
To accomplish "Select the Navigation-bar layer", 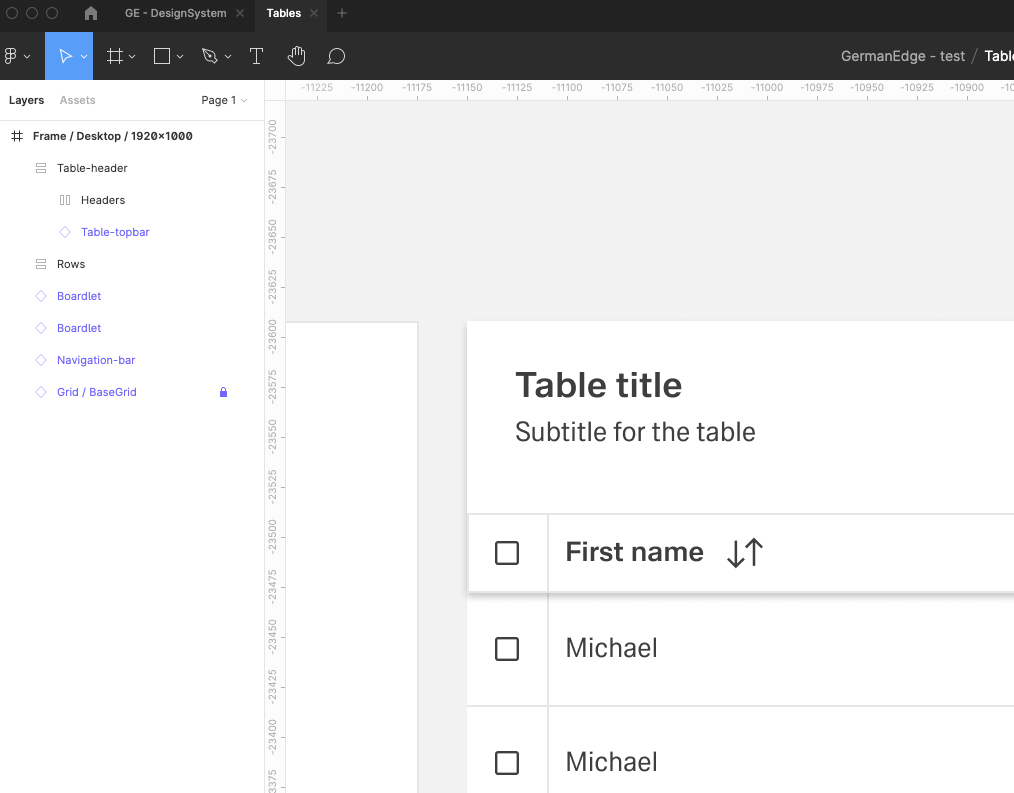I will click(x=96, y=360).
